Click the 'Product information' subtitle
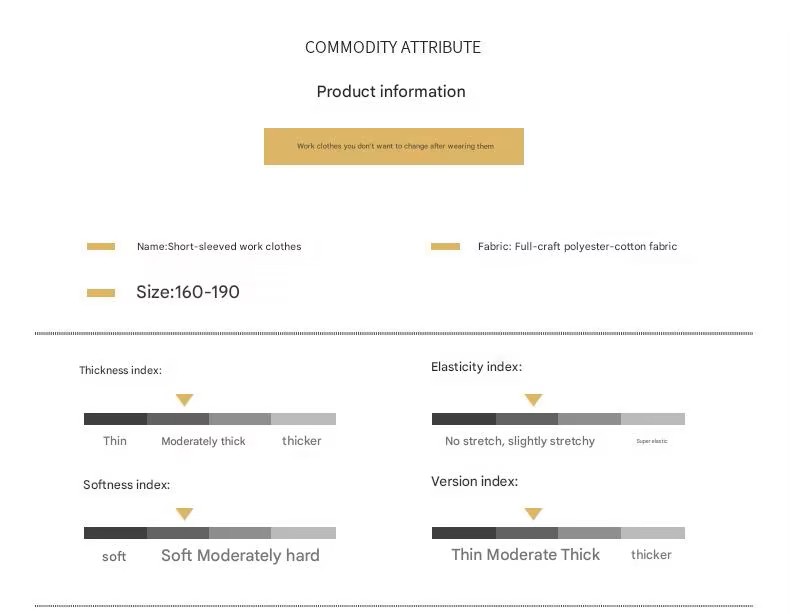Screen dimensions: 790x614 pos(391,92)
